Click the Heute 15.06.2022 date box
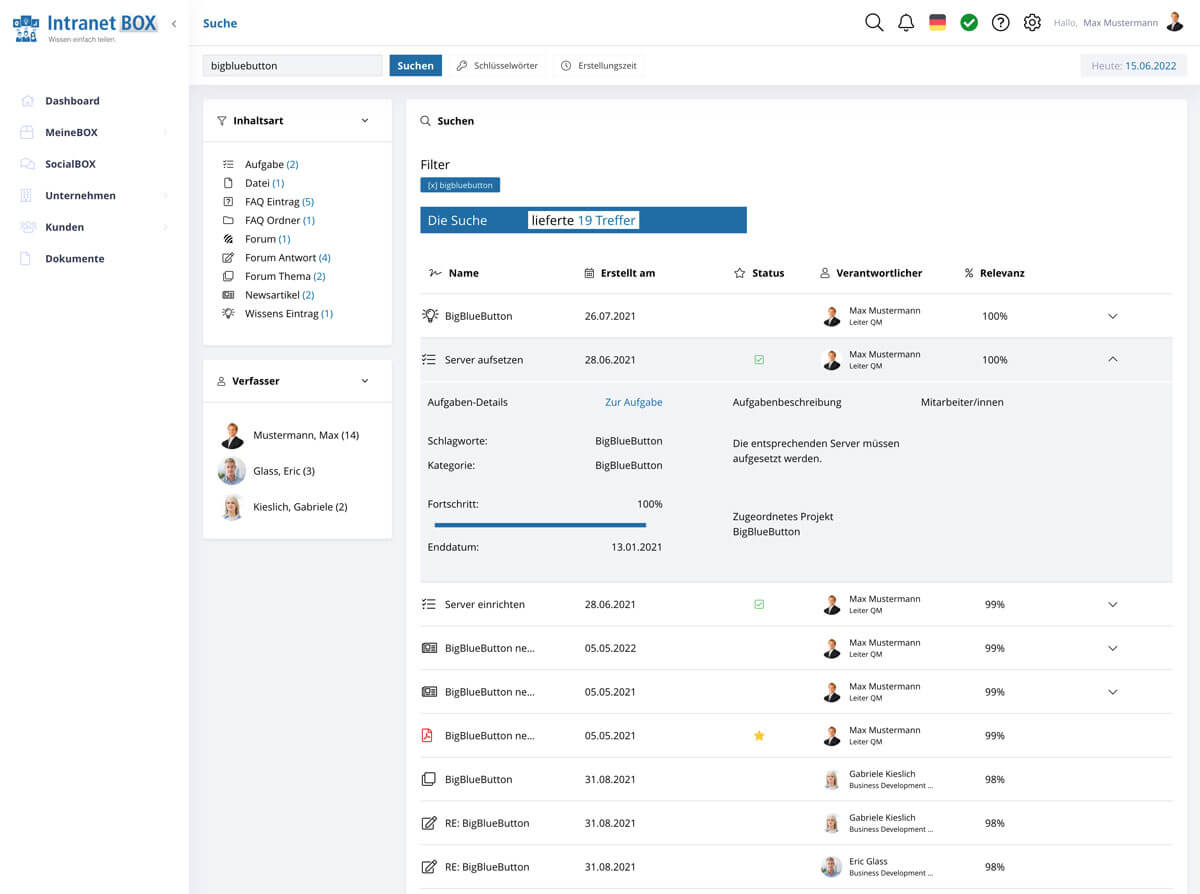 [x=1134, y=66]
